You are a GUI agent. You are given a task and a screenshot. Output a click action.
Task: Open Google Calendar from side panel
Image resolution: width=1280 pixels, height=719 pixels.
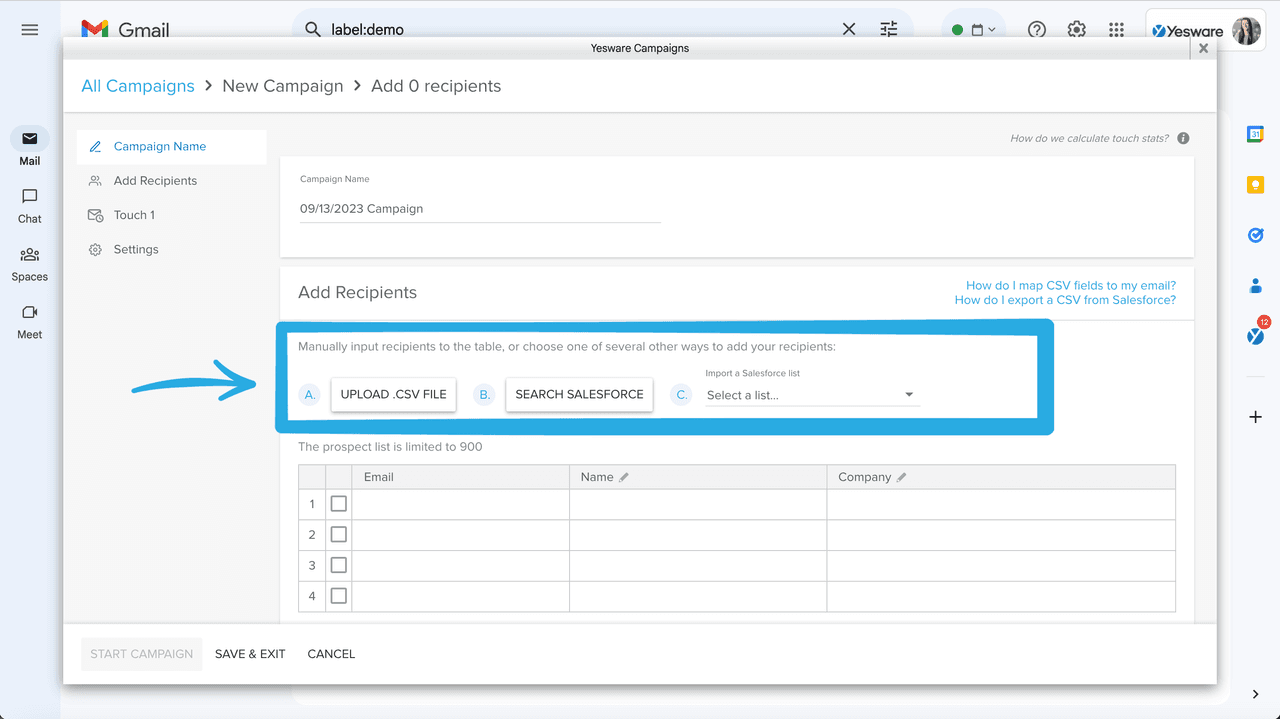(1255, 134)
